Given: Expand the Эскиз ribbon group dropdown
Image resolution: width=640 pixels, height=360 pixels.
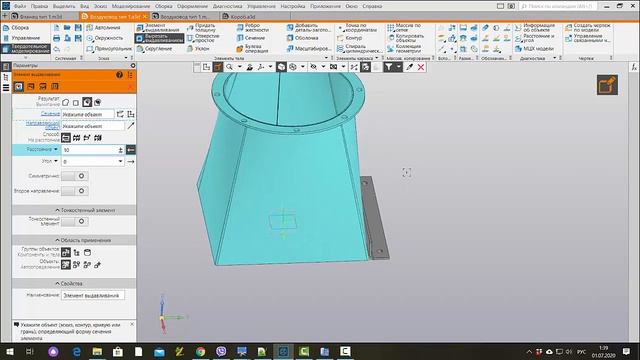Looking at the screenshot, I should [x=126, y=58].
